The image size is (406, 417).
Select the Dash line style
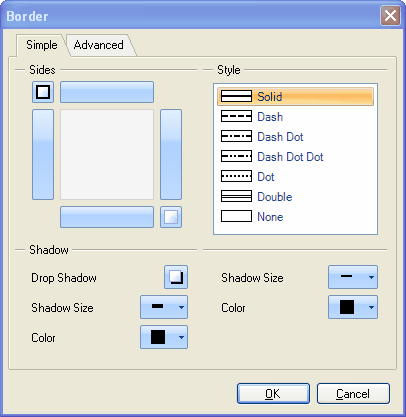click(x=295, y=117)
